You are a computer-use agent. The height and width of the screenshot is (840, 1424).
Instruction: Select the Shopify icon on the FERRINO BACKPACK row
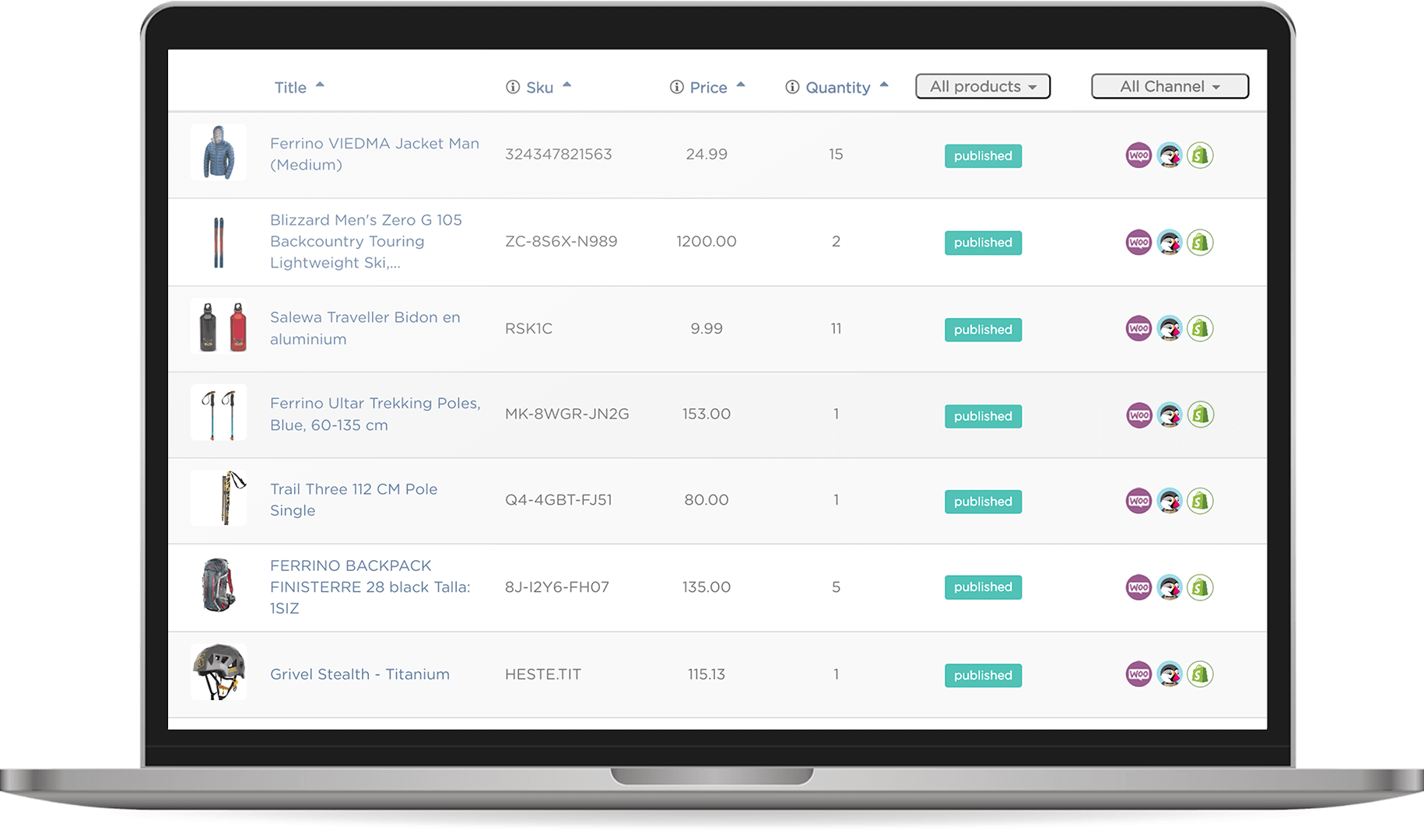pyautogui.click(x=1200, y=587)
